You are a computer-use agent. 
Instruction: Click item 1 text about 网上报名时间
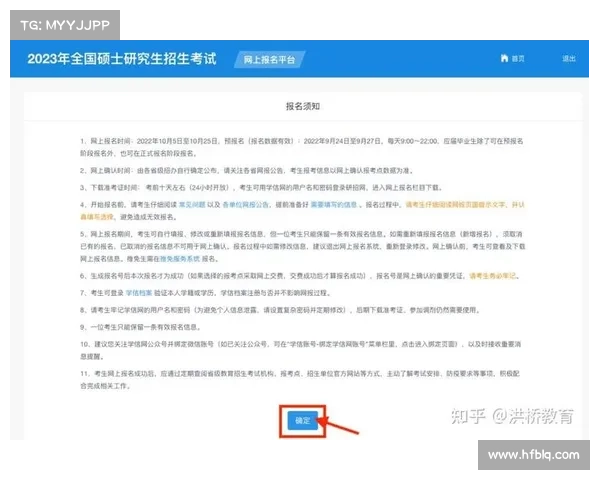302,147
